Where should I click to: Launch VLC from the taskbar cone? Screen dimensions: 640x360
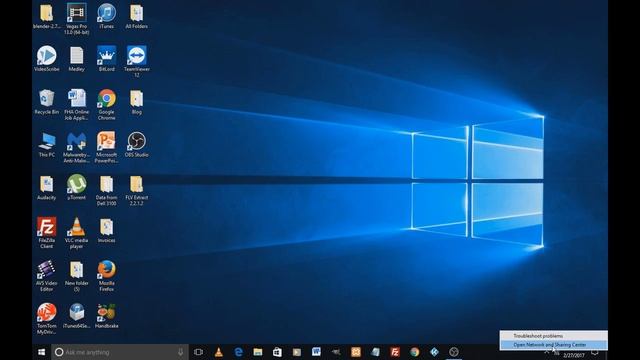pos(219,352)
